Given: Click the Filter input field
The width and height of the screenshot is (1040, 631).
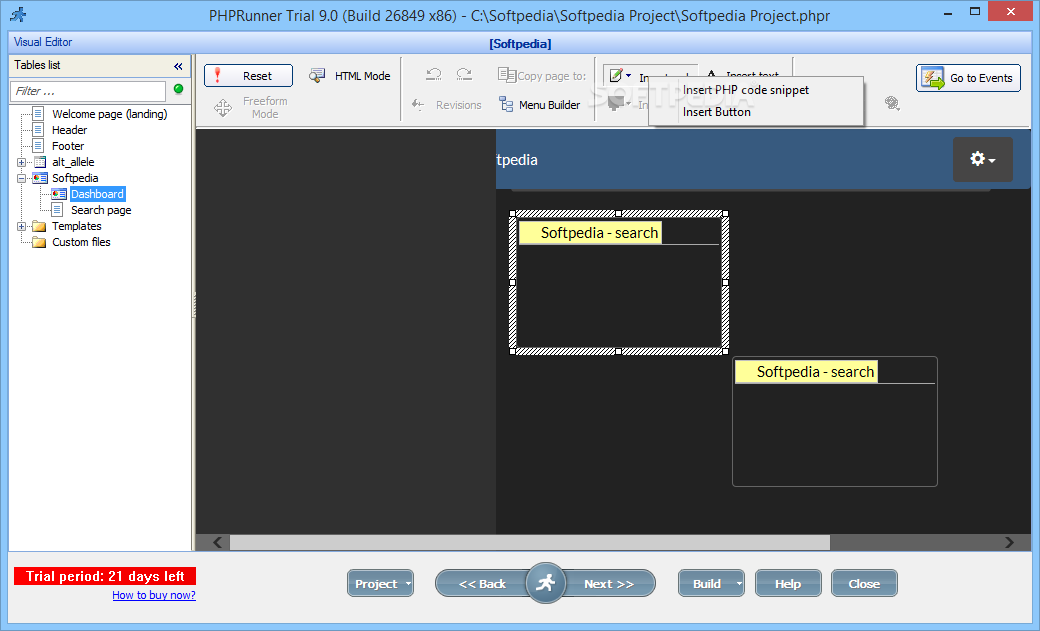Looking at the screenshot, I should click(x=88, y=91).
